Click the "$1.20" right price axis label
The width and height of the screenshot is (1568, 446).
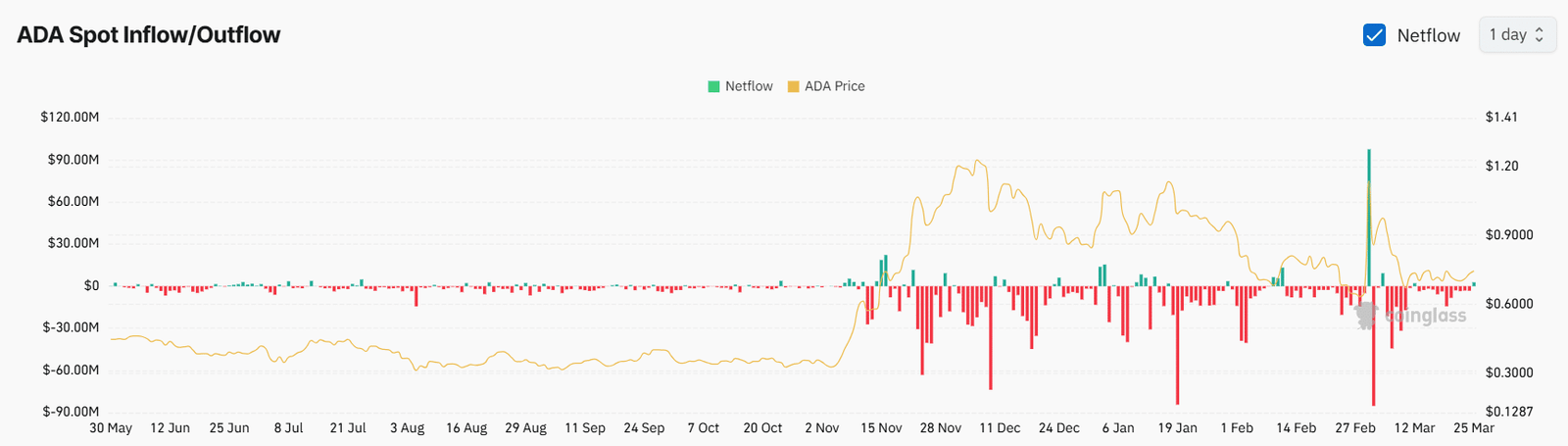click(x=1501, y=167)
